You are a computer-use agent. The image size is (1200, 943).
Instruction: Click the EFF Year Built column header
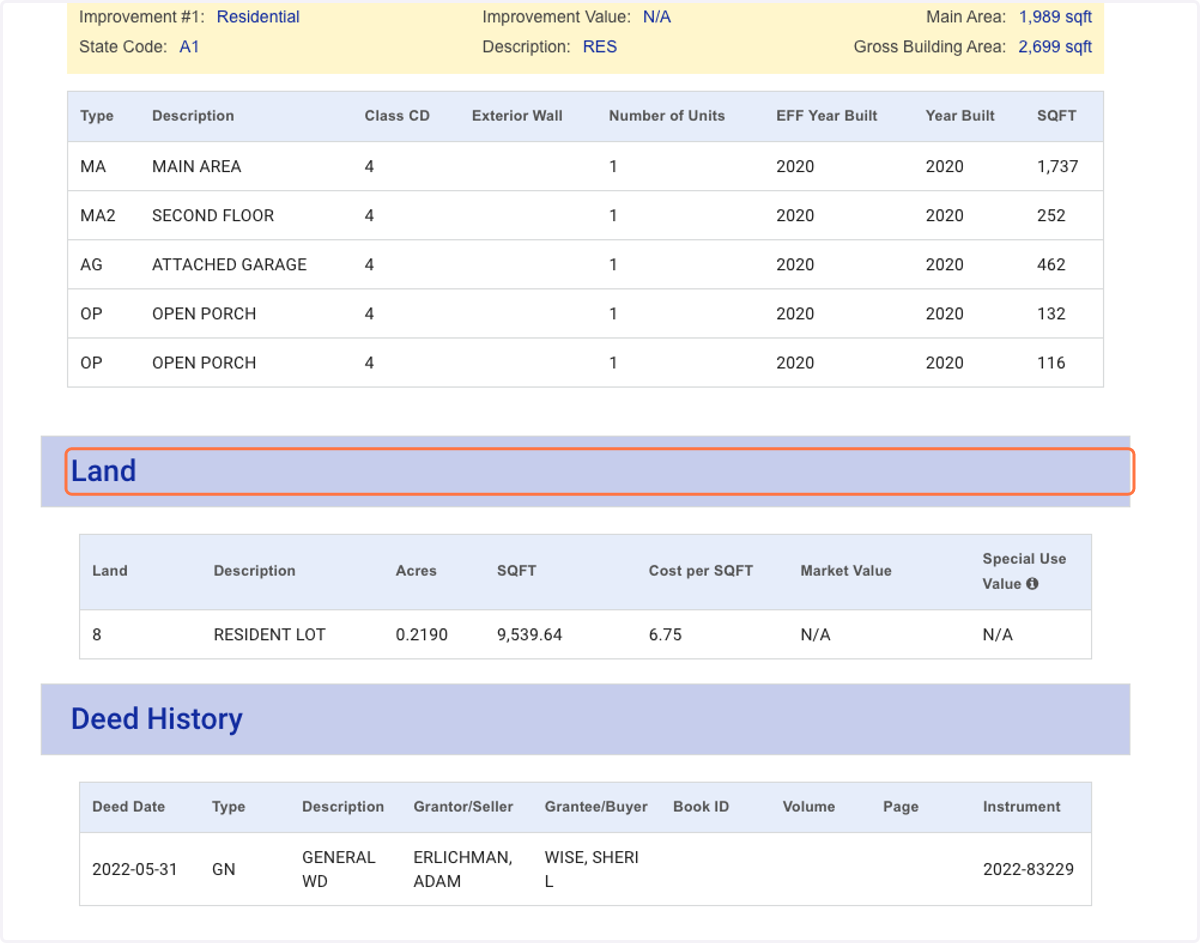pyautogui.click(x=827, y=116)
